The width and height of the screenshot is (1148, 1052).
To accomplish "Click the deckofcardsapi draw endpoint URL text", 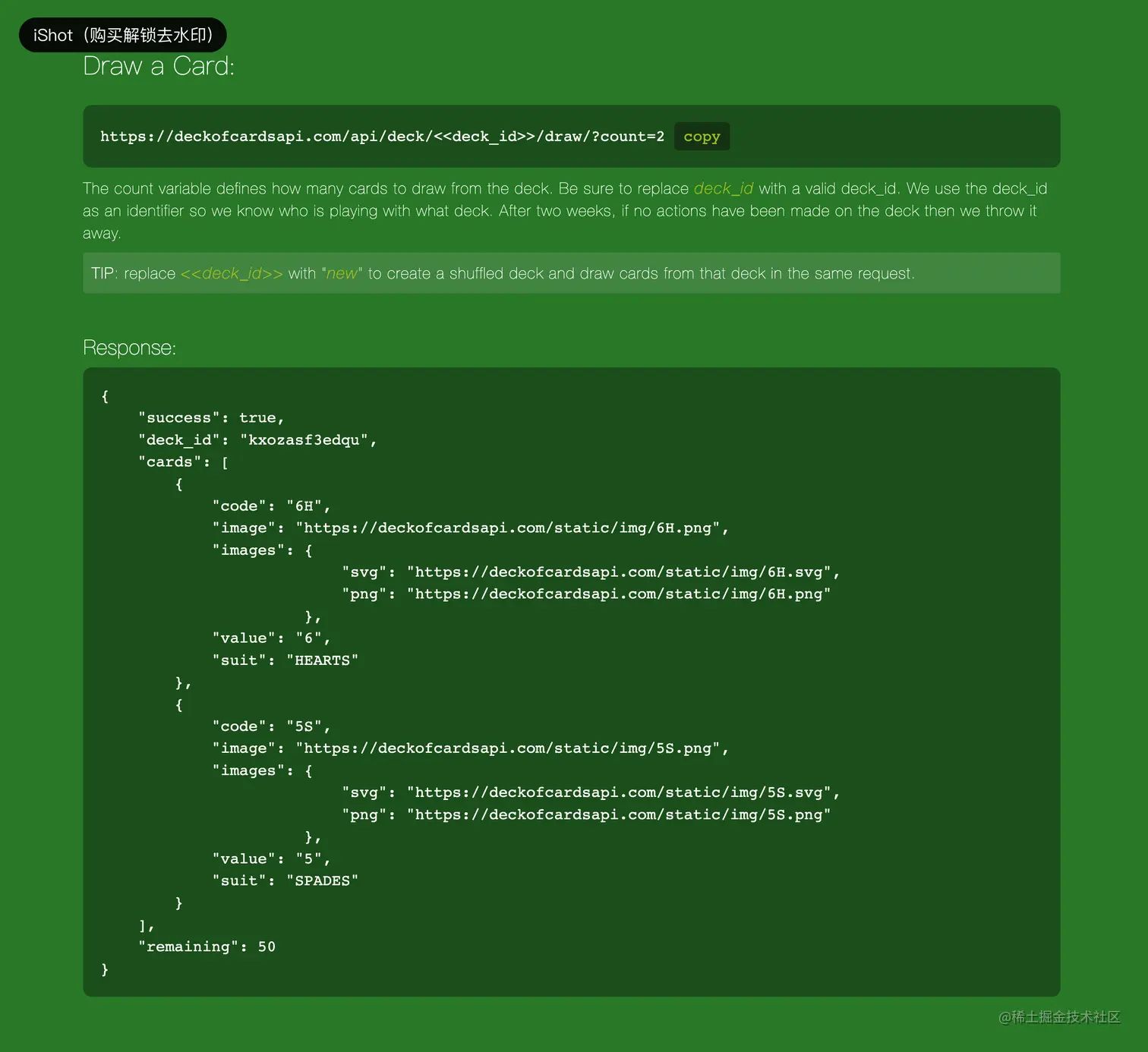I will tap(382, 137).
